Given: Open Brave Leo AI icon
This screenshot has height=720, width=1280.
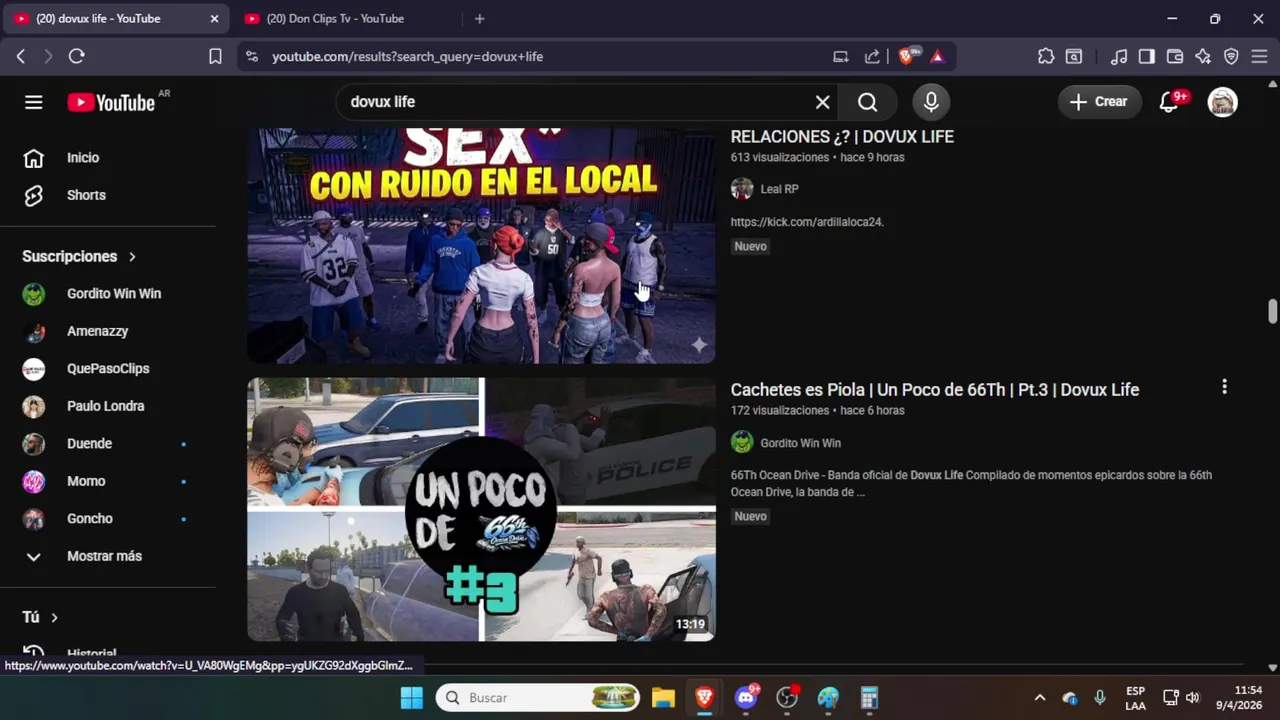Looking at the screenshot, I should 1203,57.
